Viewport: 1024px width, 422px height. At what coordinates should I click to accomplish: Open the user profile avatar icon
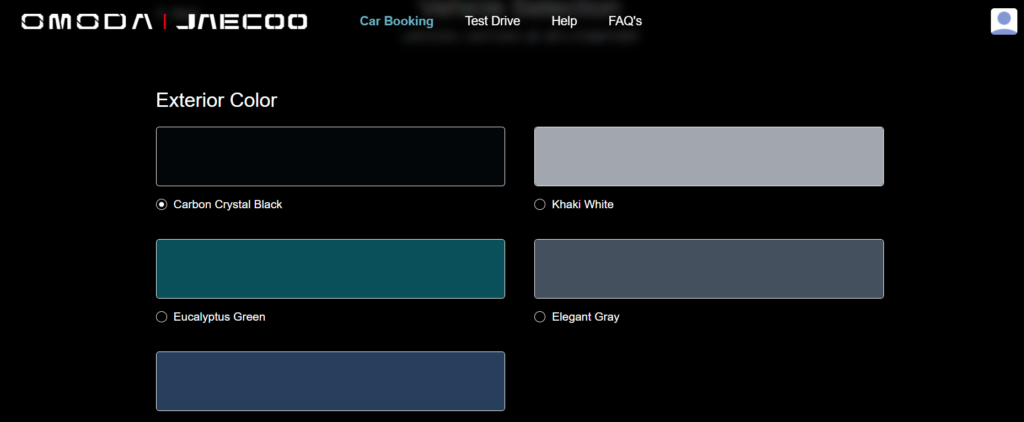1003,21
